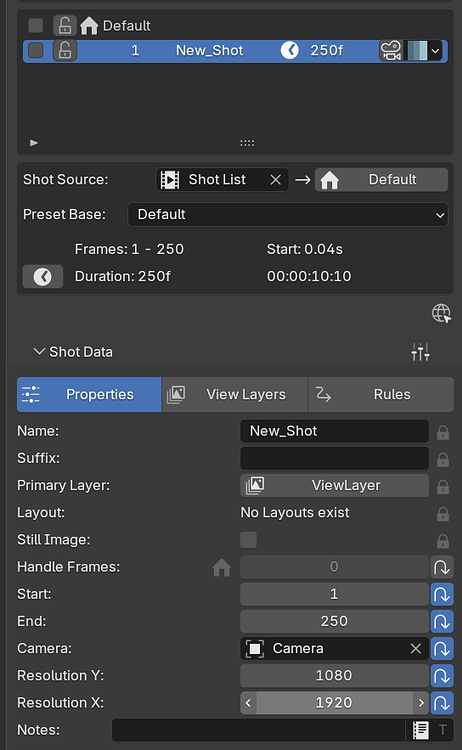462x750 pixels.
Task: Click the T icon beside Notes
Action: pyautogui.click(x=443, y=730)
